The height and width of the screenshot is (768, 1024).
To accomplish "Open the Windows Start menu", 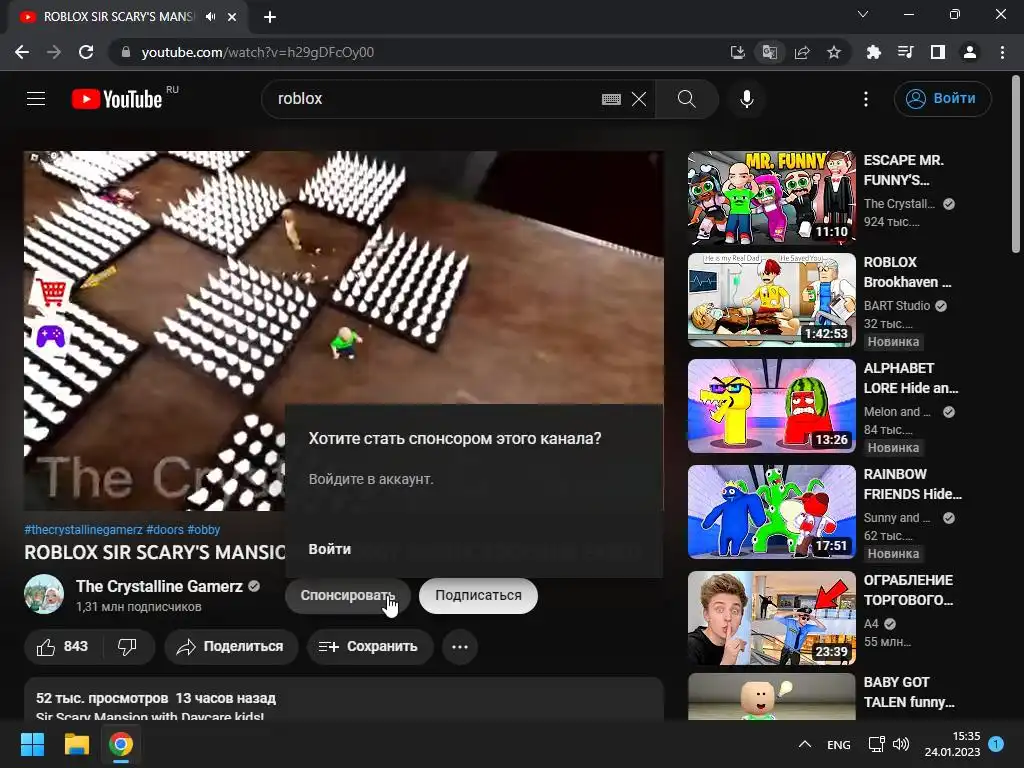I will (x=32, y=744).
